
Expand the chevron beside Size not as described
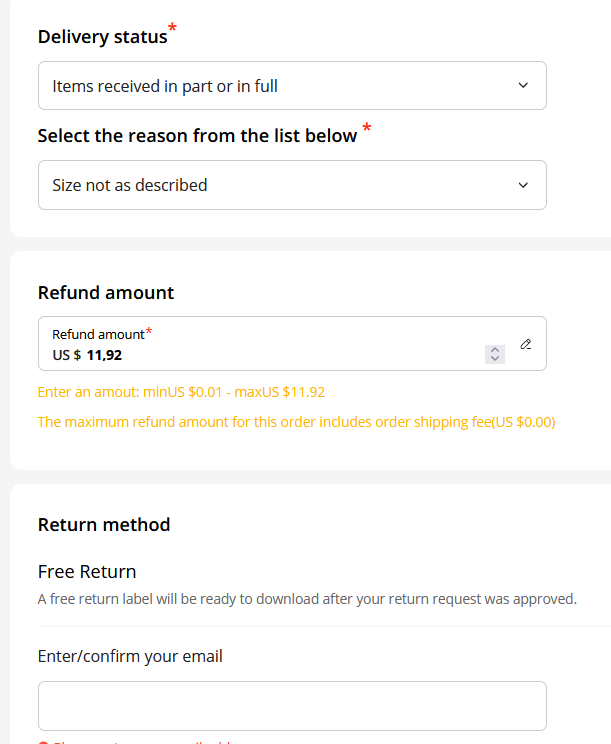[523, 185]
